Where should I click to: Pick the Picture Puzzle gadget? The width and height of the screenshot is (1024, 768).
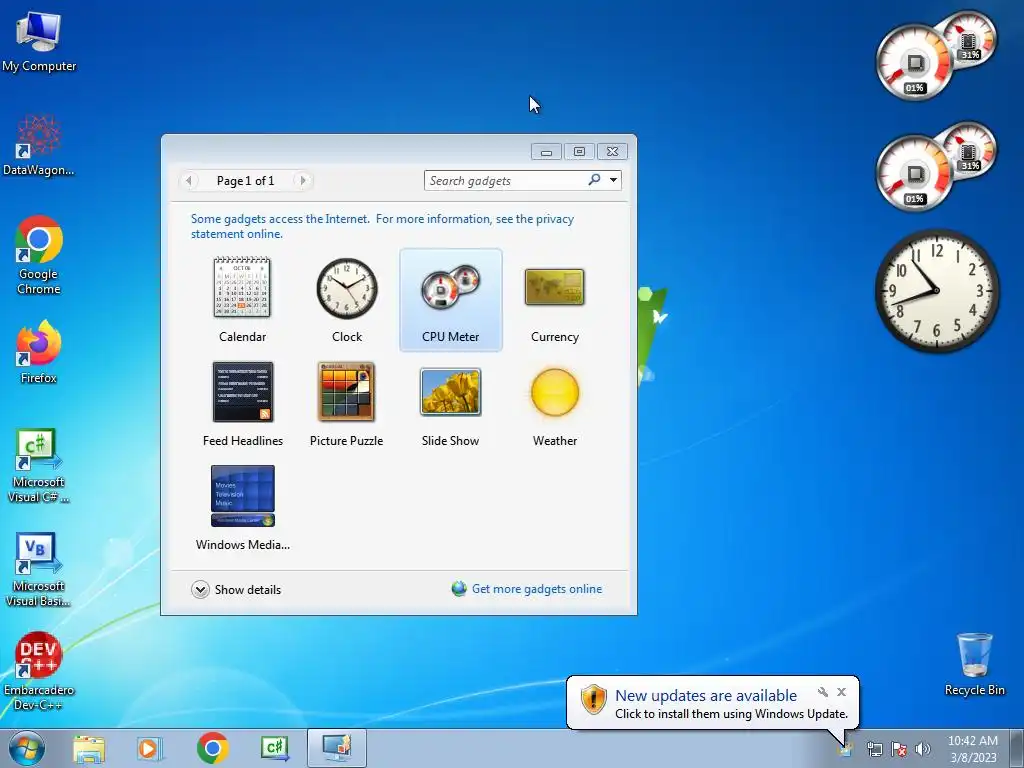346,392
